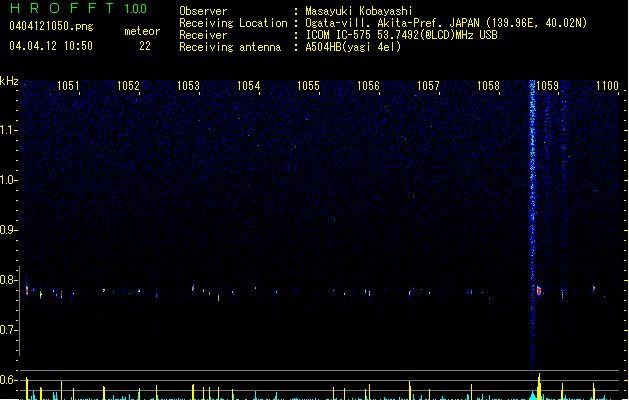Click the 1057 time axis marker
This screenshot has height=400, width=629.
pos(428,86)
